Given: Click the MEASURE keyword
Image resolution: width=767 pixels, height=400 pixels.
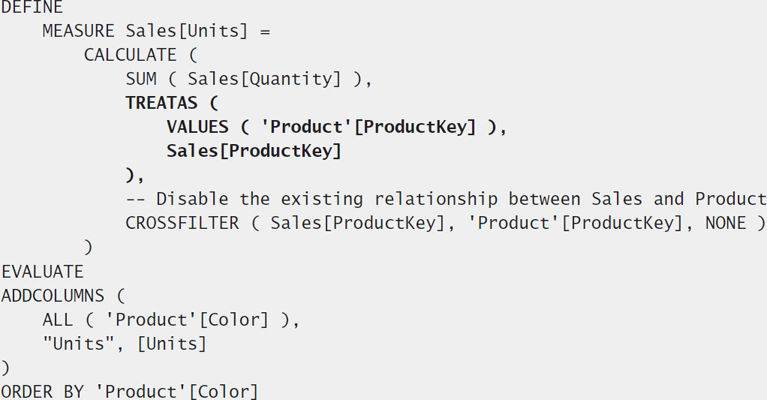Looking at the screenshot, I should 78,31.
